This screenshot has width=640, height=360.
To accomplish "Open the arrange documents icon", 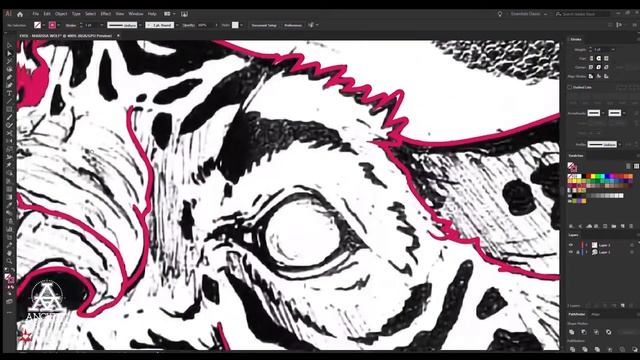I will (169, 14).
